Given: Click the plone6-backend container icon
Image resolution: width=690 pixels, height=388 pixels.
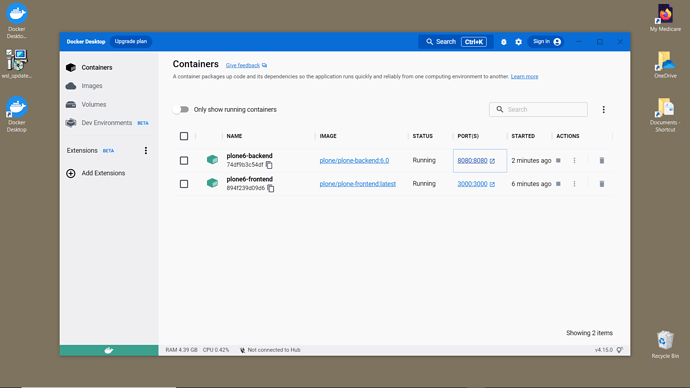Looking at the screenshot, I should 213,159.
